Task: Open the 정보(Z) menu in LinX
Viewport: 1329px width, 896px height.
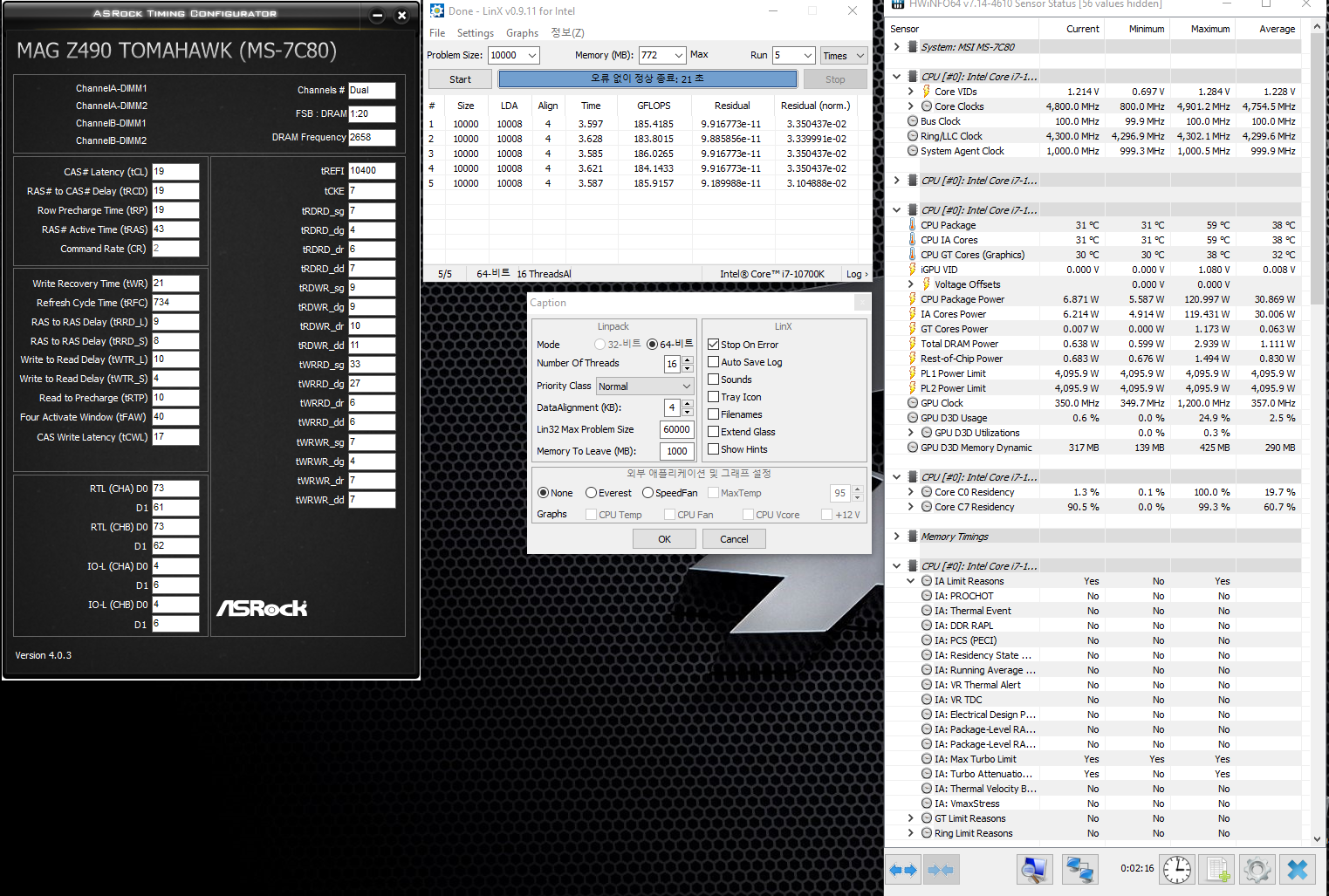Action: point(567,33)
